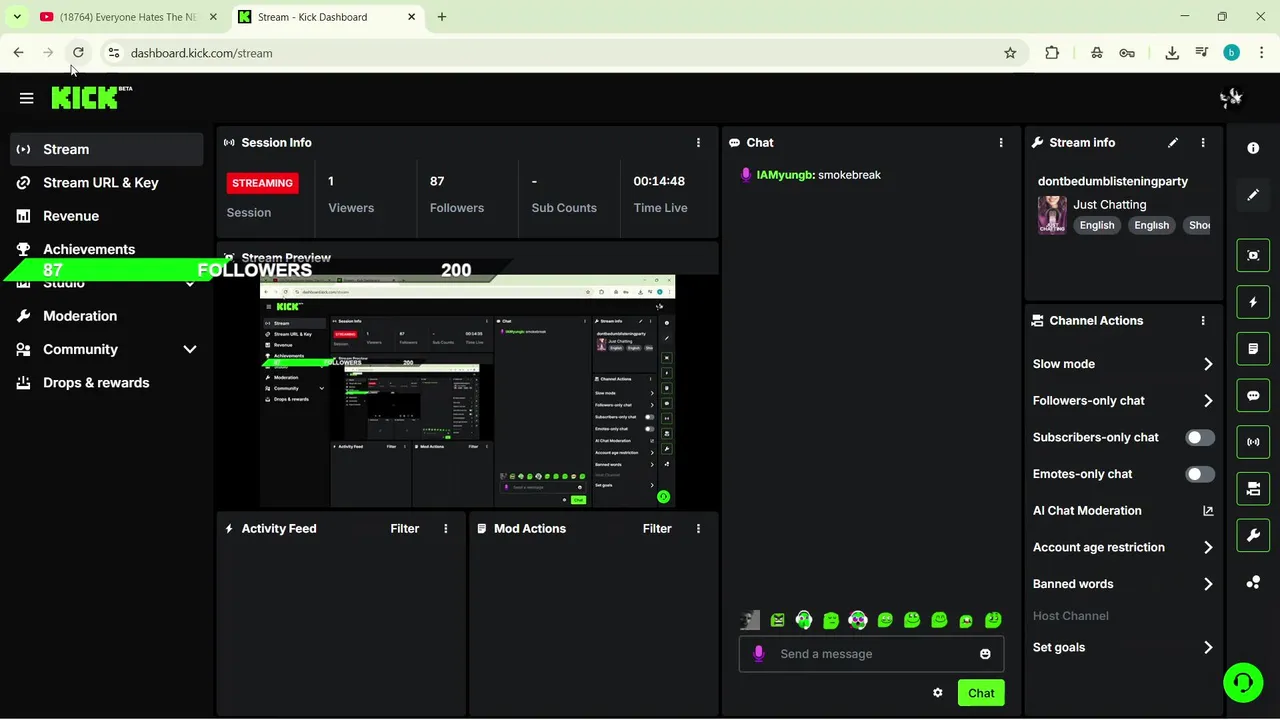
Task: Click the green Chat send button
Action: [x=981, y=693]
